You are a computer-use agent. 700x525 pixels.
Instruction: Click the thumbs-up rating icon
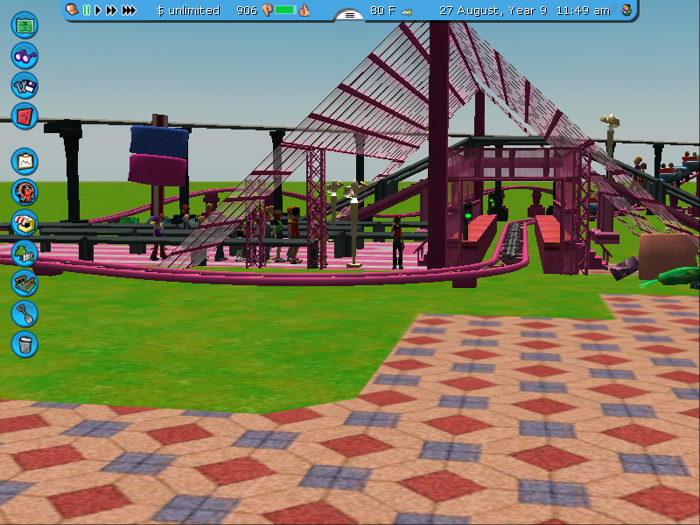tap(304, 10)
